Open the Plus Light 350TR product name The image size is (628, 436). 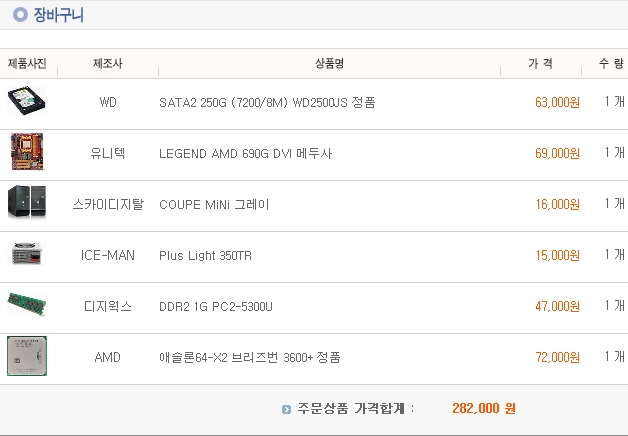tap(205, 255)
